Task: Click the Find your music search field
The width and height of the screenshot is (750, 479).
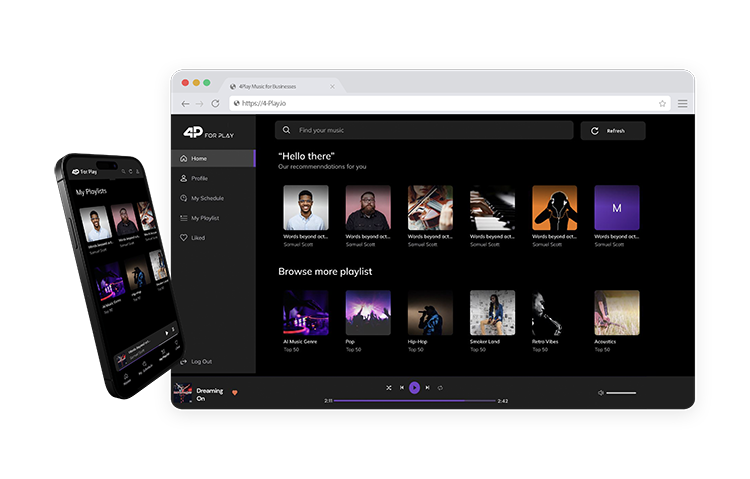Action: pos(424,130)
